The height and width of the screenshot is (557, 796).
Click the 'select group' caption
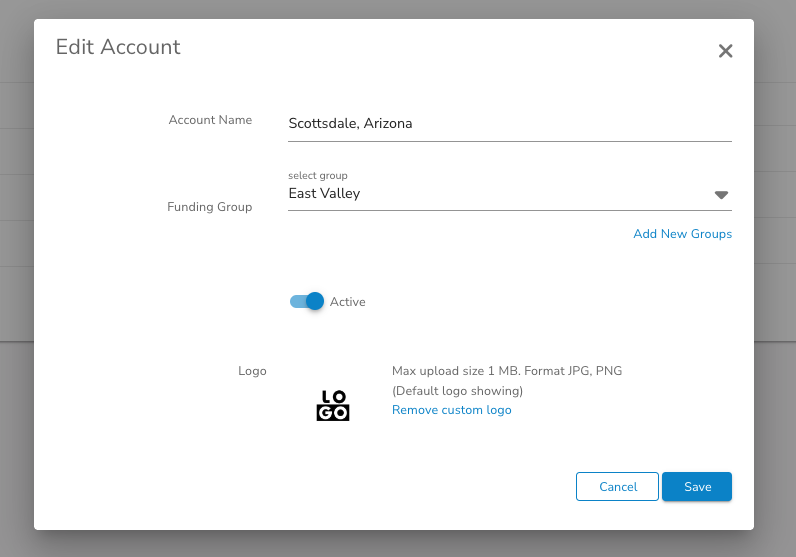pos(318,175)
